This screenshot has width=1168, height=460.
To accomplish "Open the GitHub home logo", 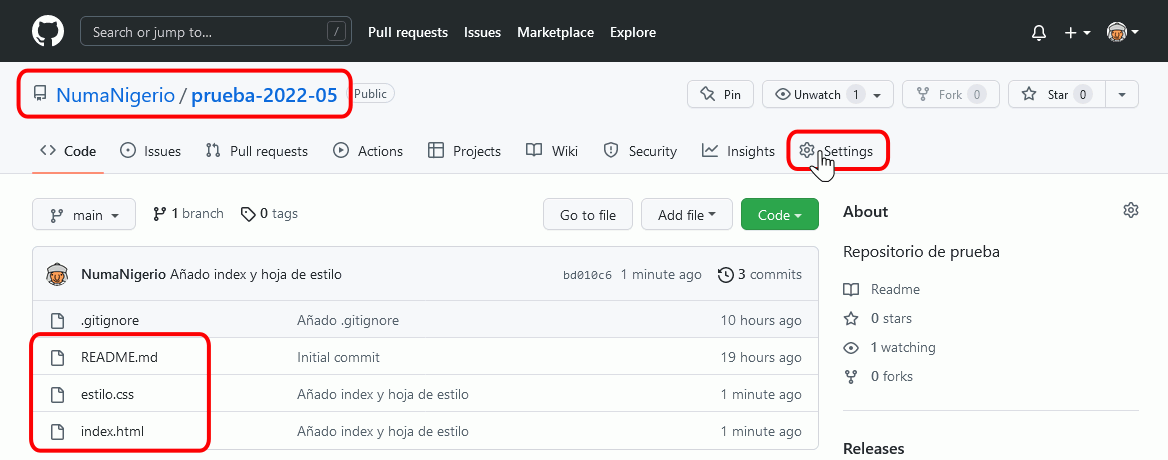I will coord(48,32).
